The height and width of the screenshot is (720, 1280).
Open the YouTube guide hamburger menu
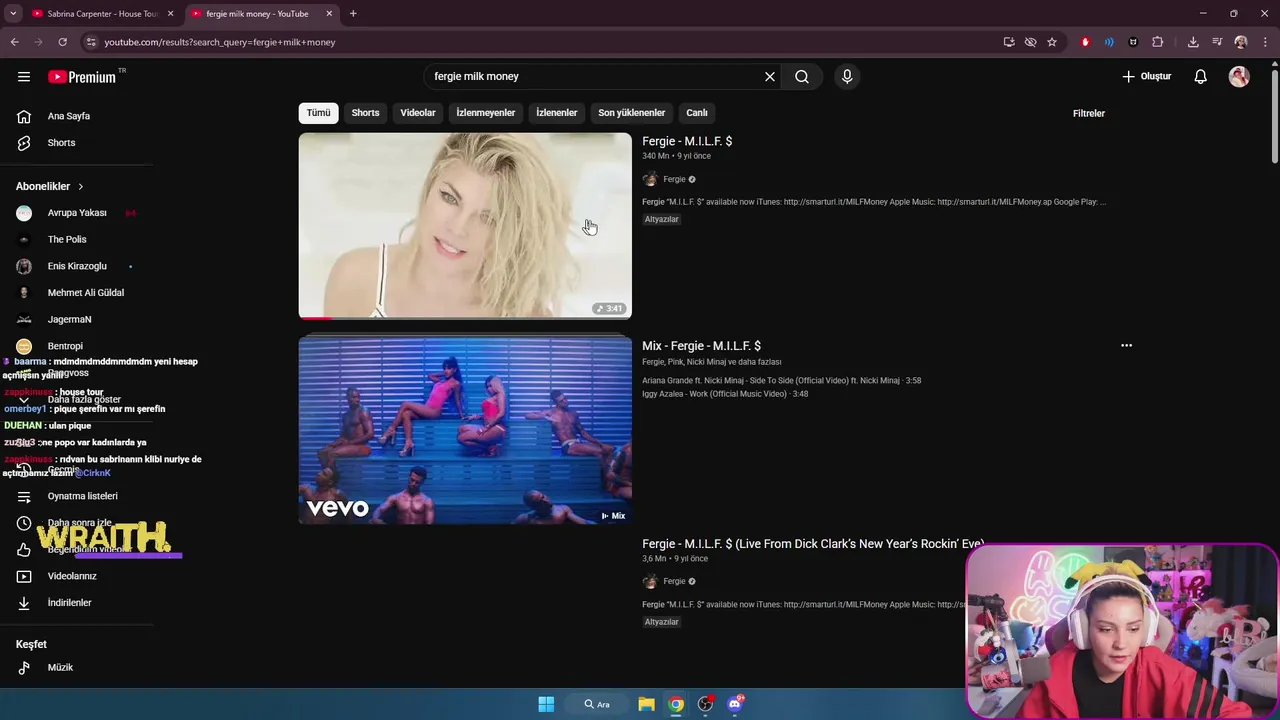(x=24, y=76)
